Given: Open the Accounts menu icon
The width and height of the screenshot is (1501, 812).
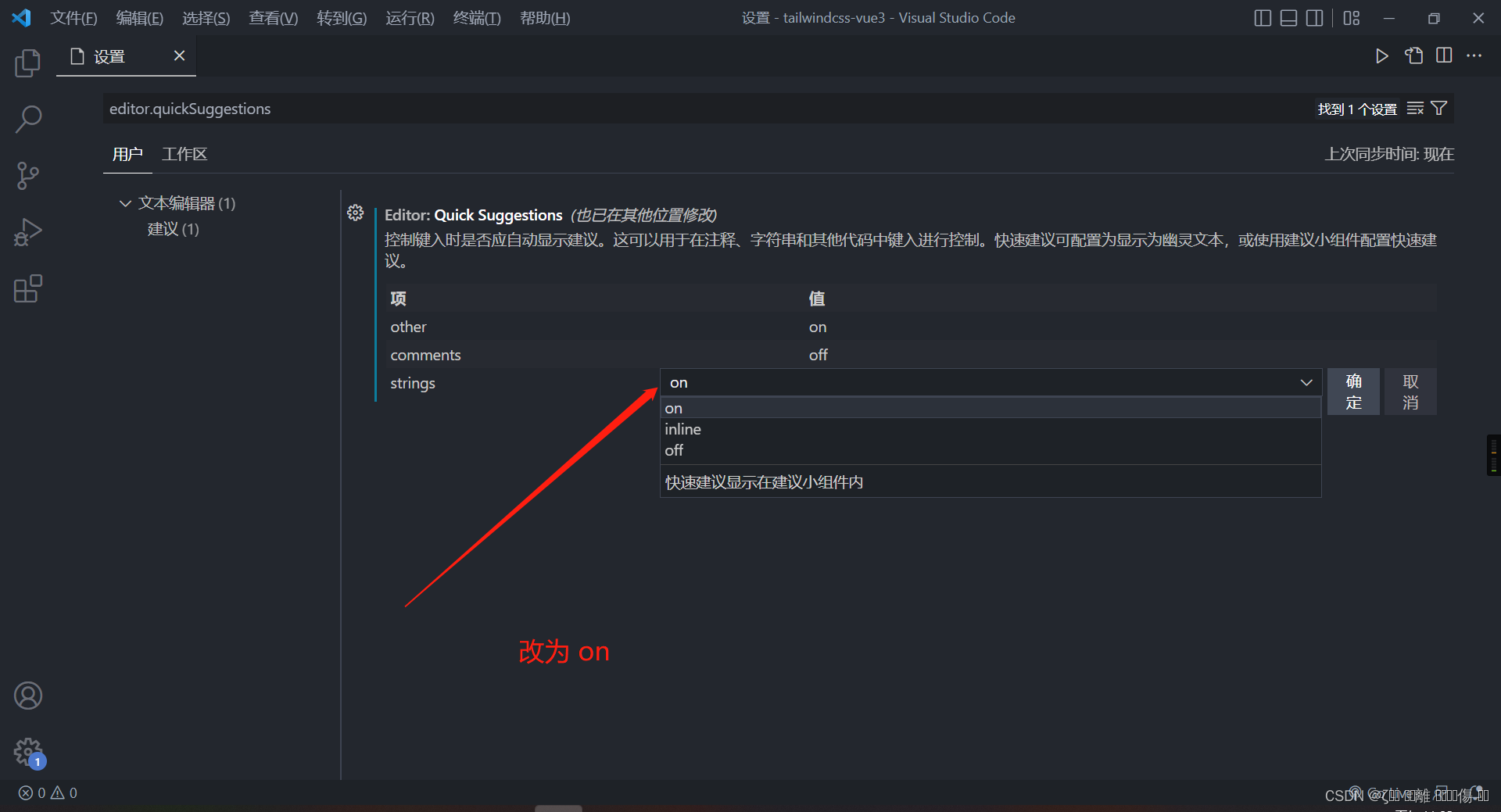Looking at the screenshot, I should tap(28, 696).
